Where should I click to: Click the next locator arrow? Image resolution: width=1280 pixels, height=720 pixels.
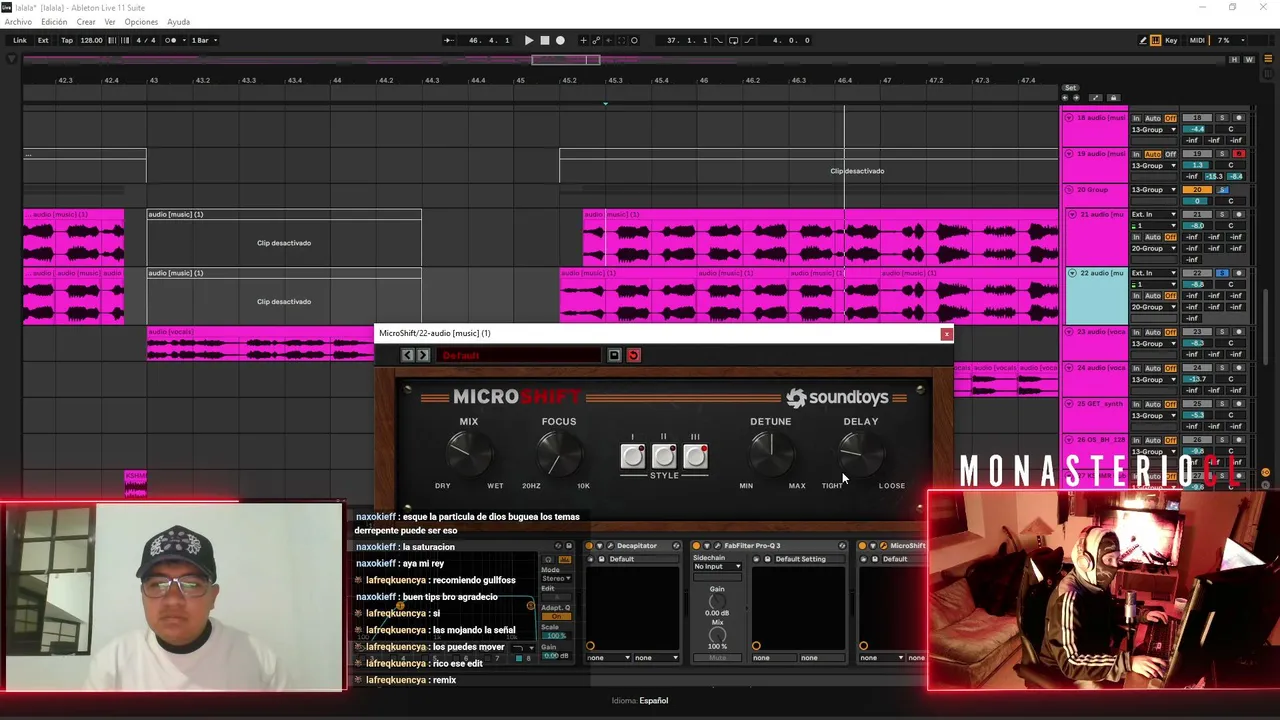[x=1075, y=98]
